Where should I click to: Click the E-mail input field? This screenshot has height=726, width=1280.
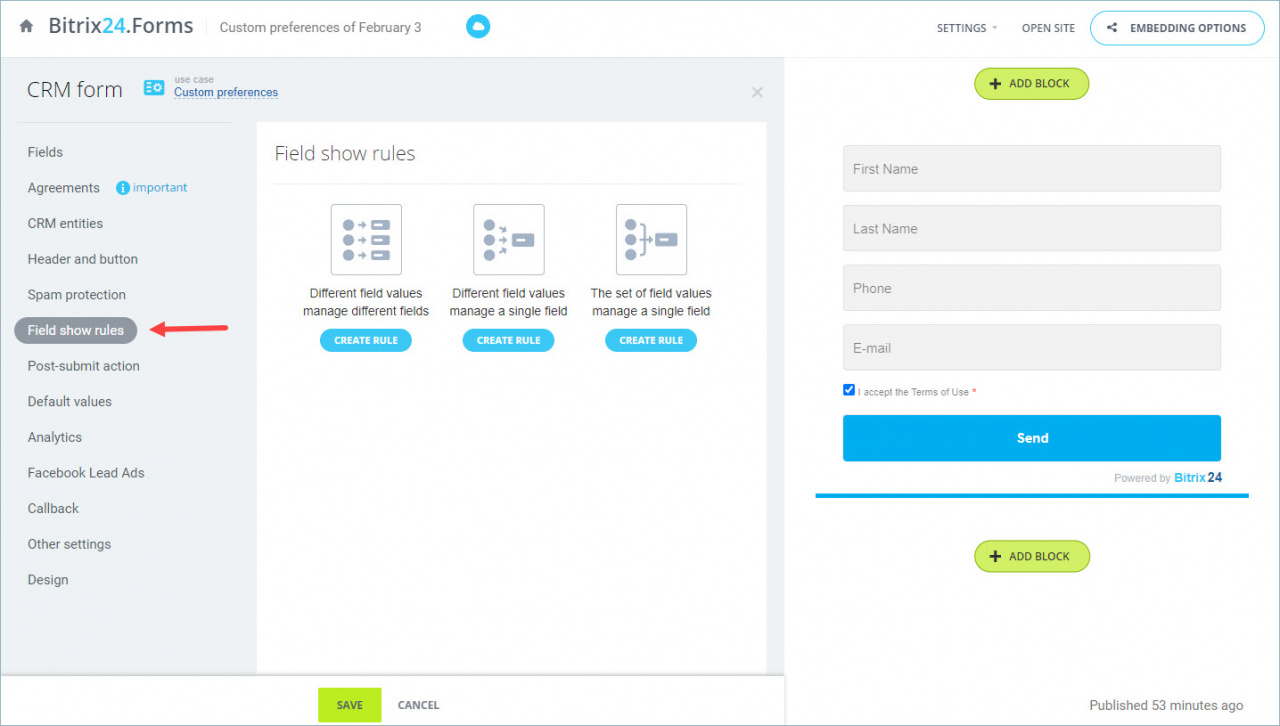point(1032,347)
